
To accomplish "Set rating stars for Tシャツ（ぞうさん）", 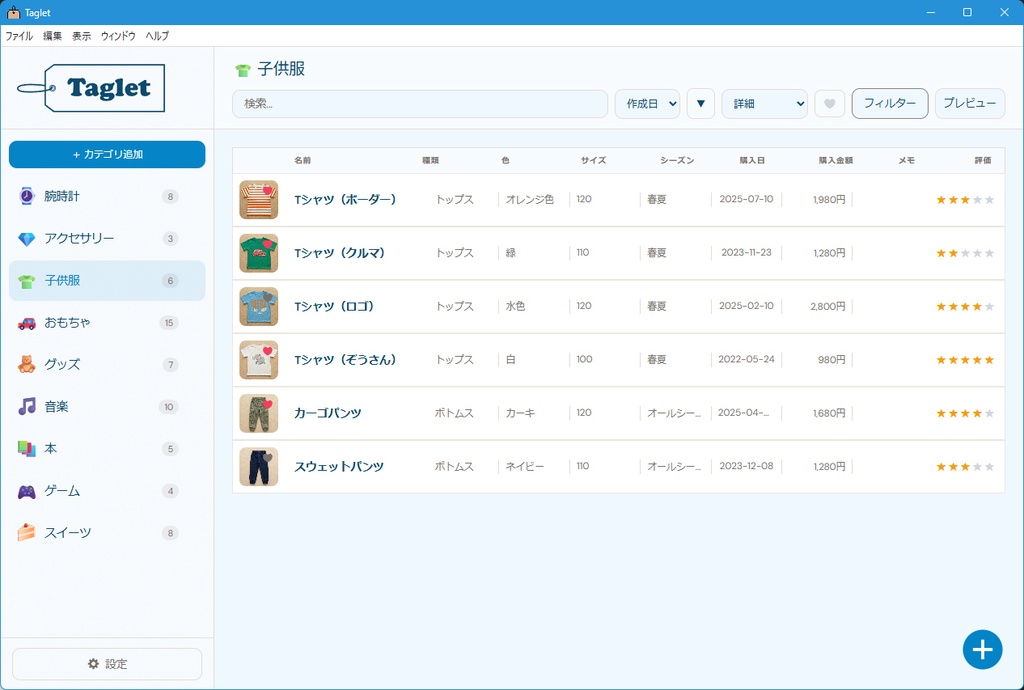I will pyautogui.click(x=965, y=360).
